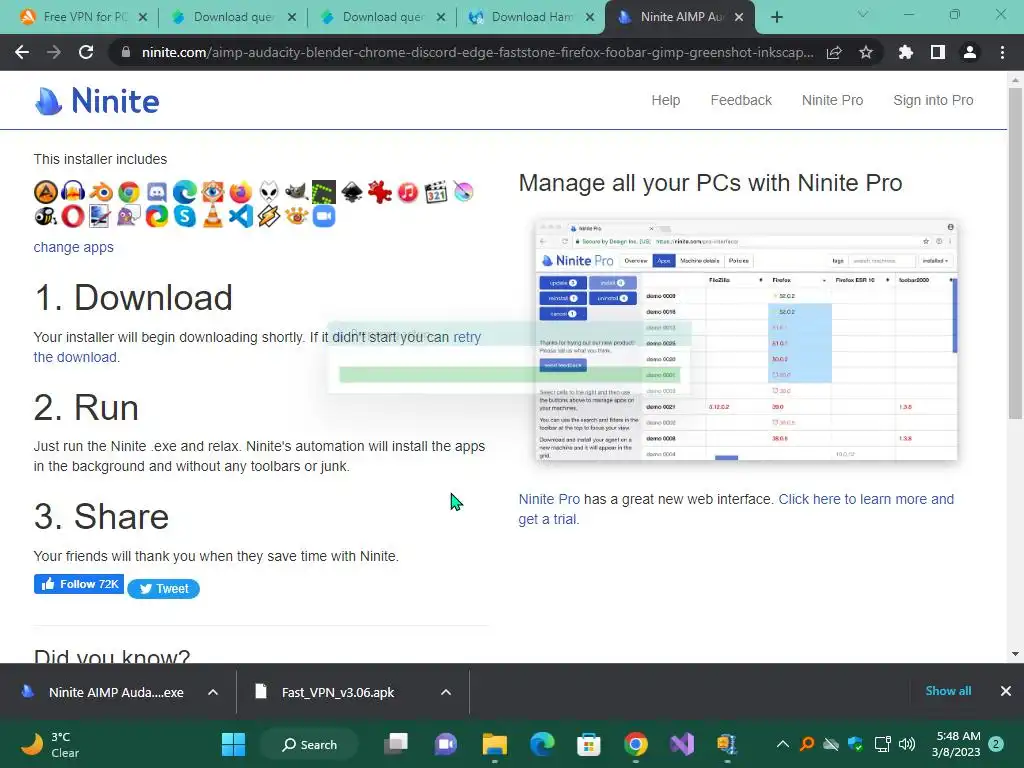Open File Explorer from taskbar
The image size is (1024, 768).
point(494,744)
